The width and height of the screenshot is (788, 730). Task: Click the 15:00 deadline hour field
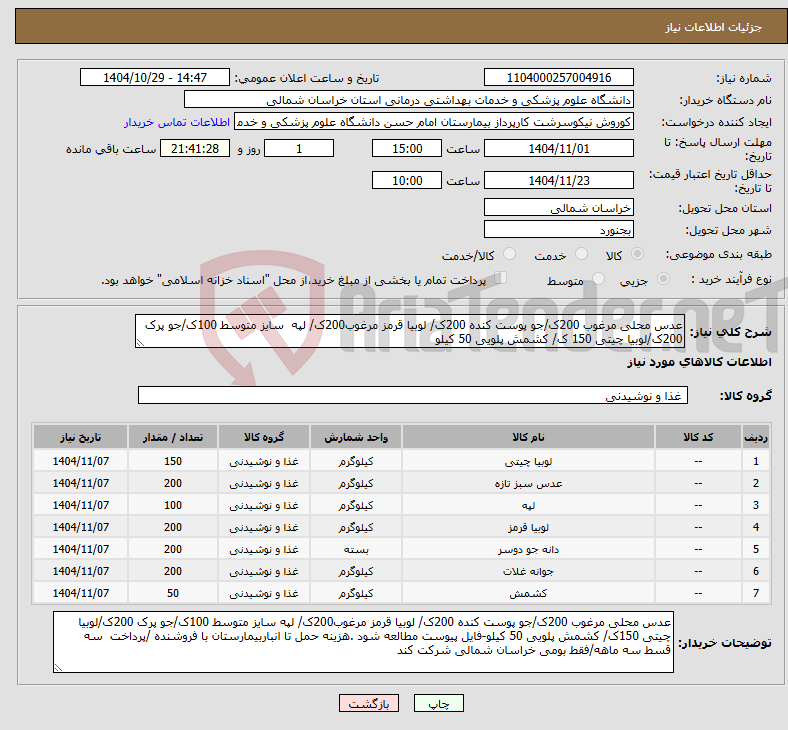pos(407,149)
